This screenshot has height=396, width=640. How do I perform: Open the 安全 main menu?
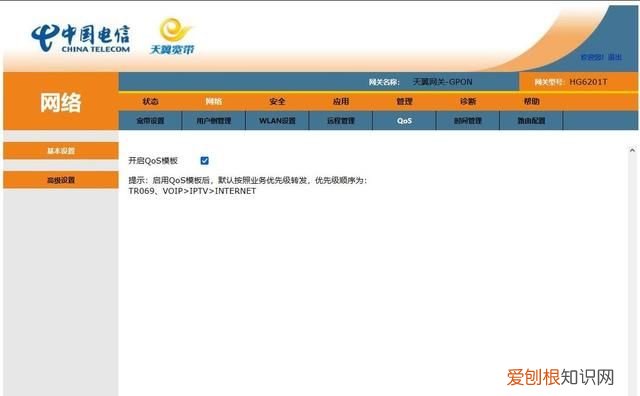click(x=277, y=101)
